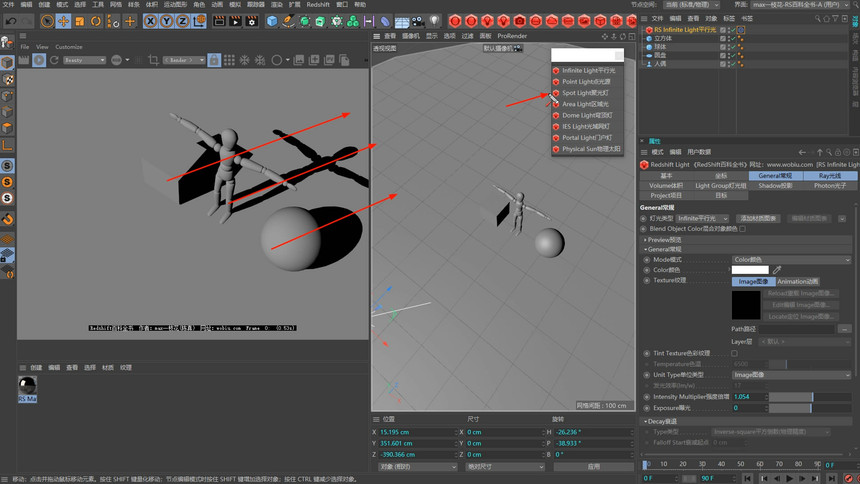
Task: Open the Render camera dropdown
Action: (x=184, y=60)
